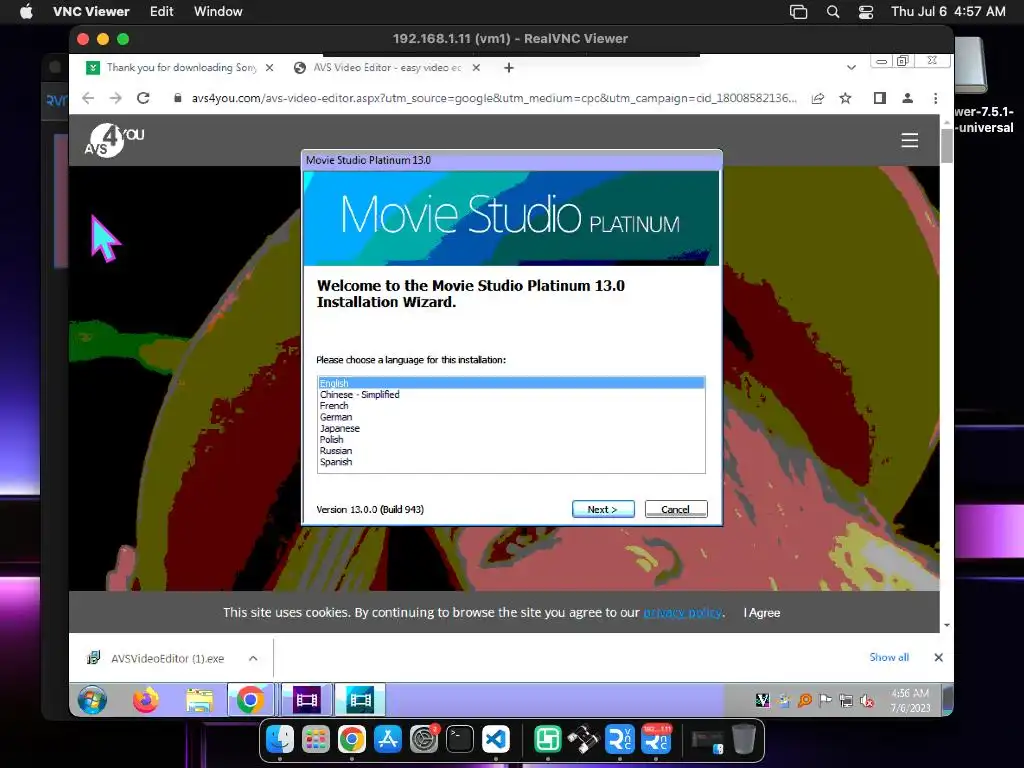Select Russian in the language list
Viewport: 1024px width, 768px height.
(x=511, y=451)
